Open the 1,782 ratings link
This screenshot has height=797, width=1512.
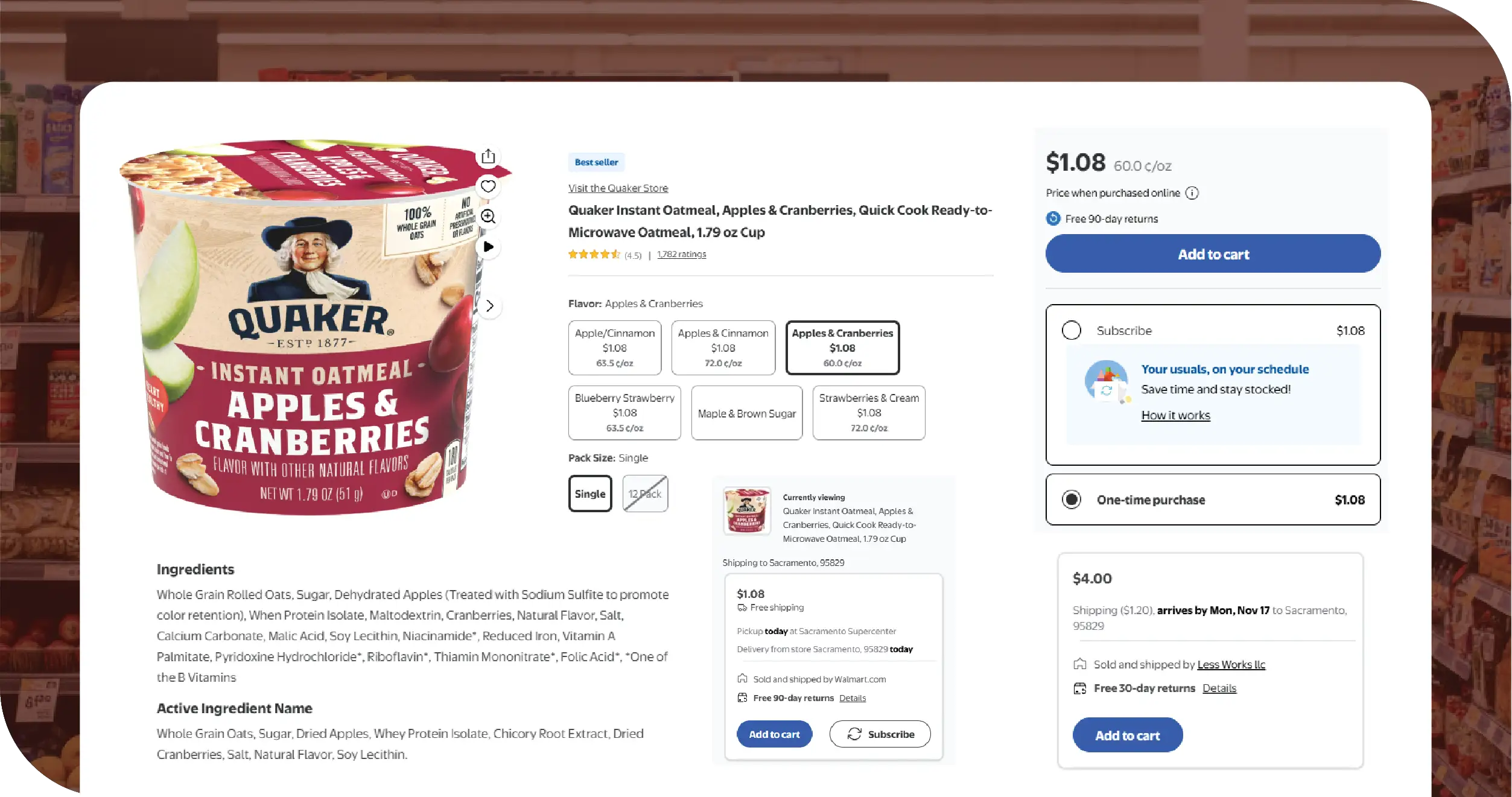[681, 254]
